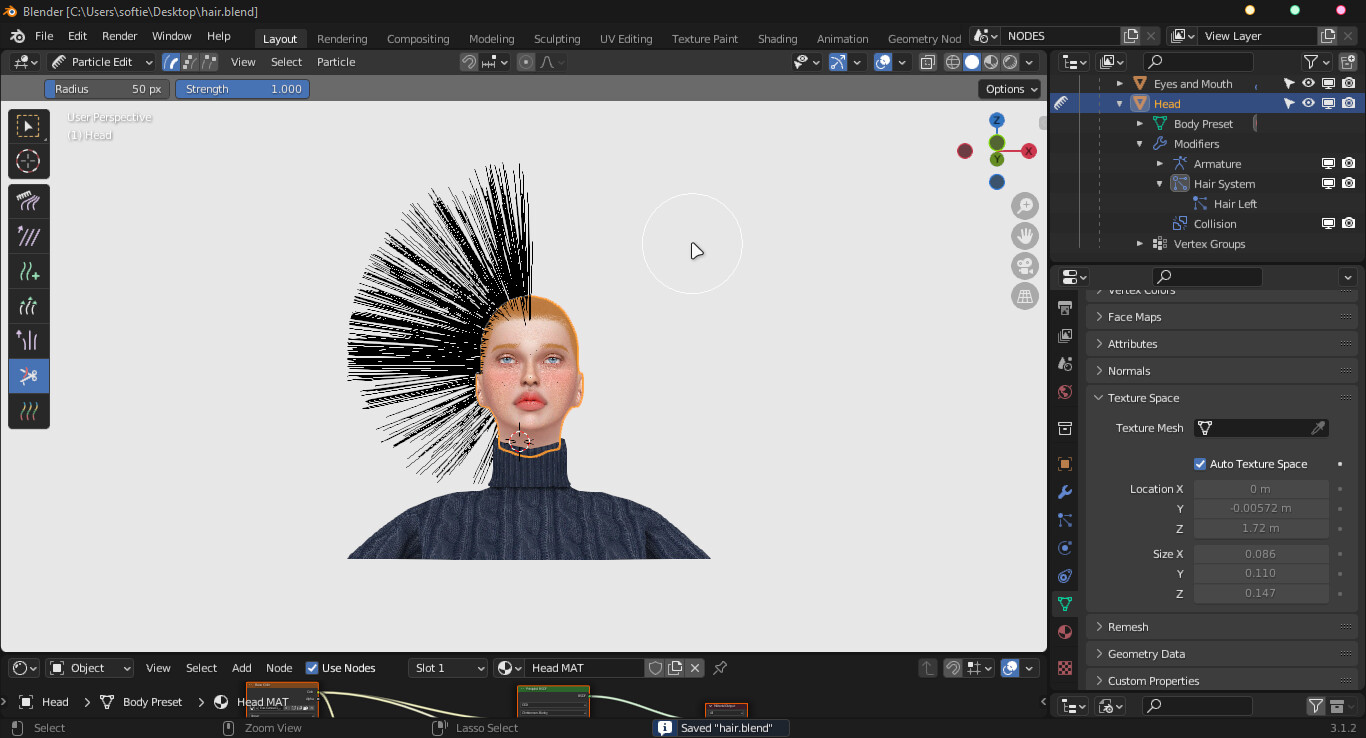Click the brush Strength slider
Viewport: 1366px width, 738px height.
(x=243, y=89)
